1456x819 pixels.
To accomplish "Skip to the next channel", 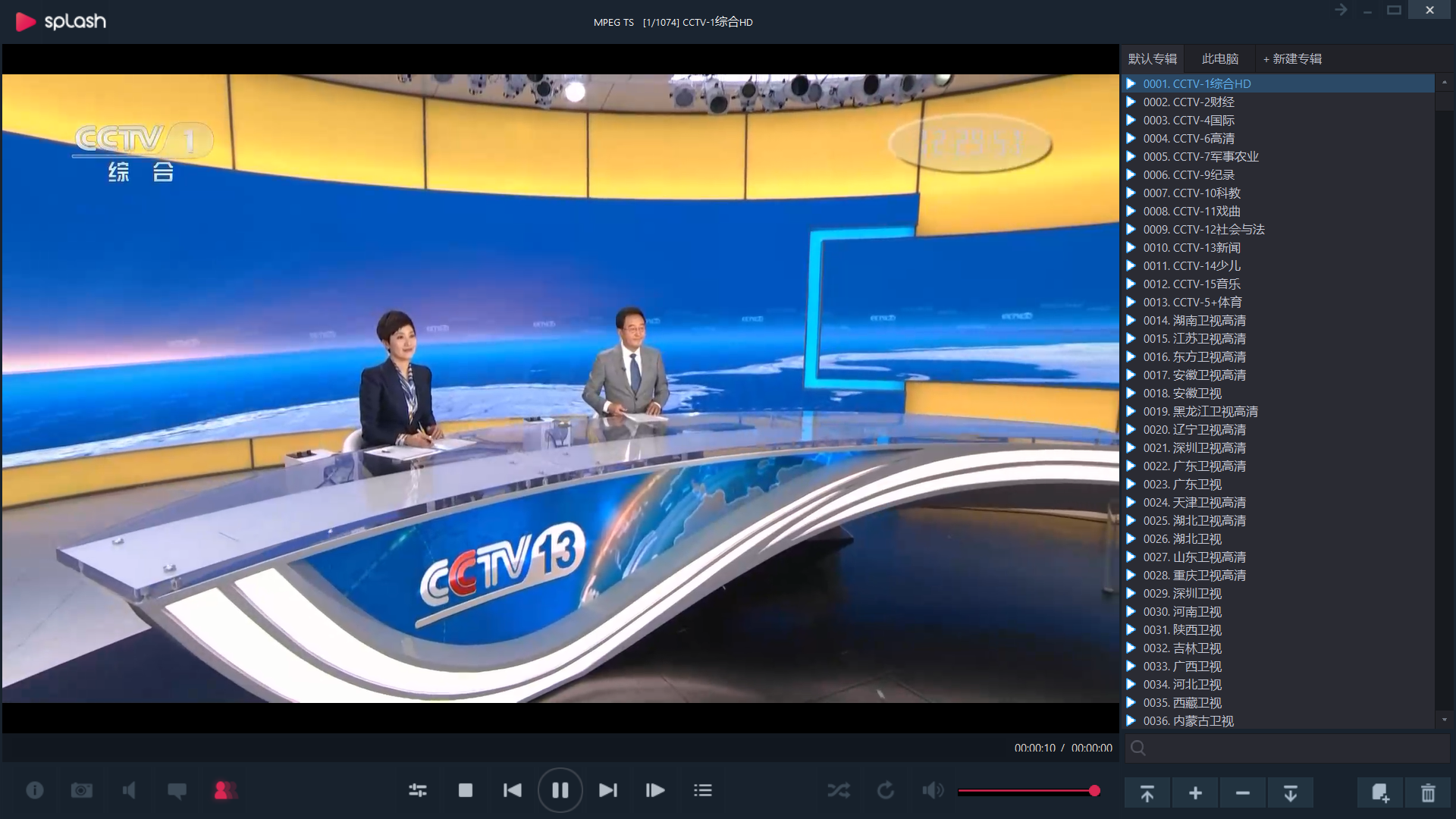I will 607,790.
